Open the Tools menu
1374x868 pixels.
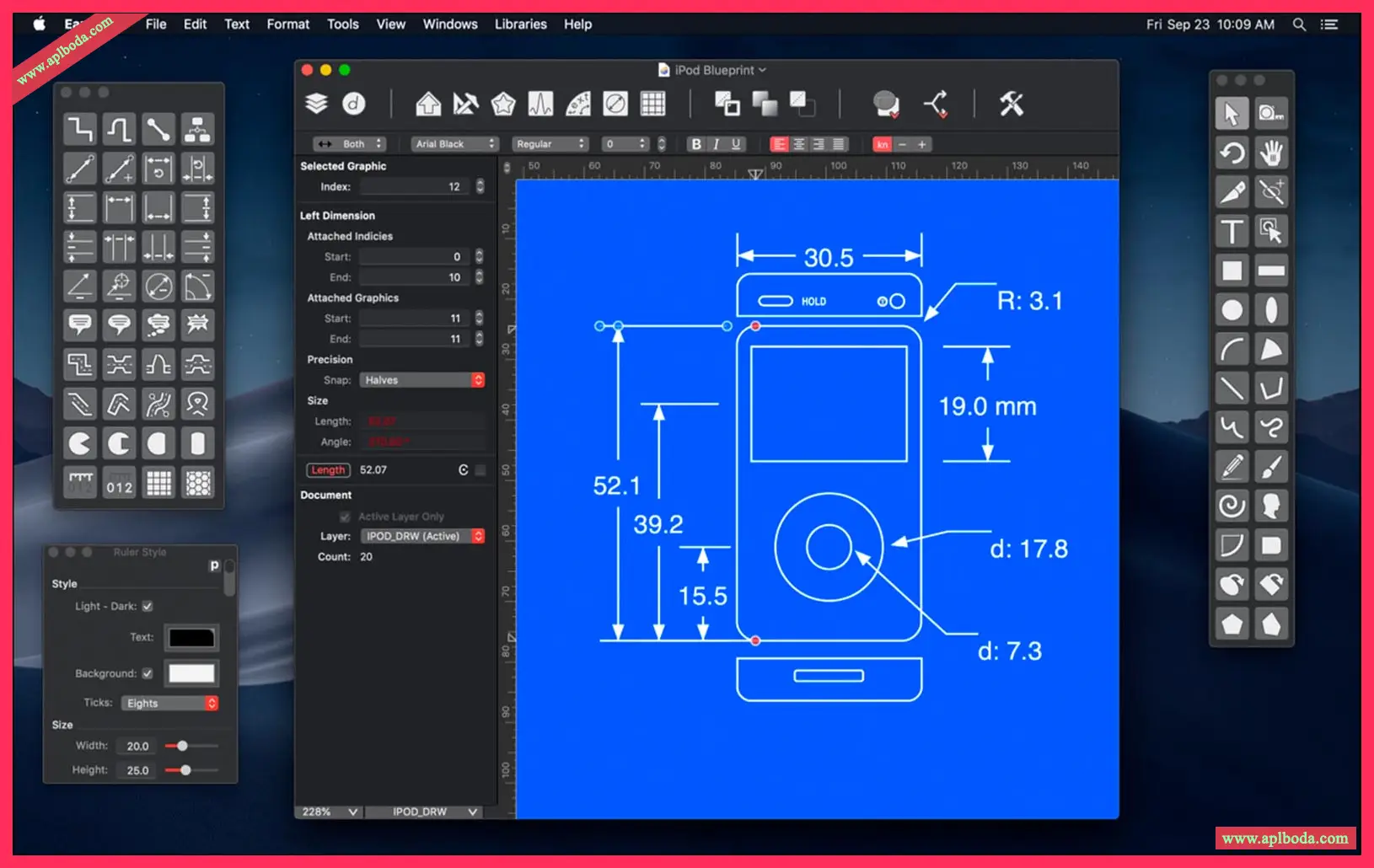pos(343,24)
